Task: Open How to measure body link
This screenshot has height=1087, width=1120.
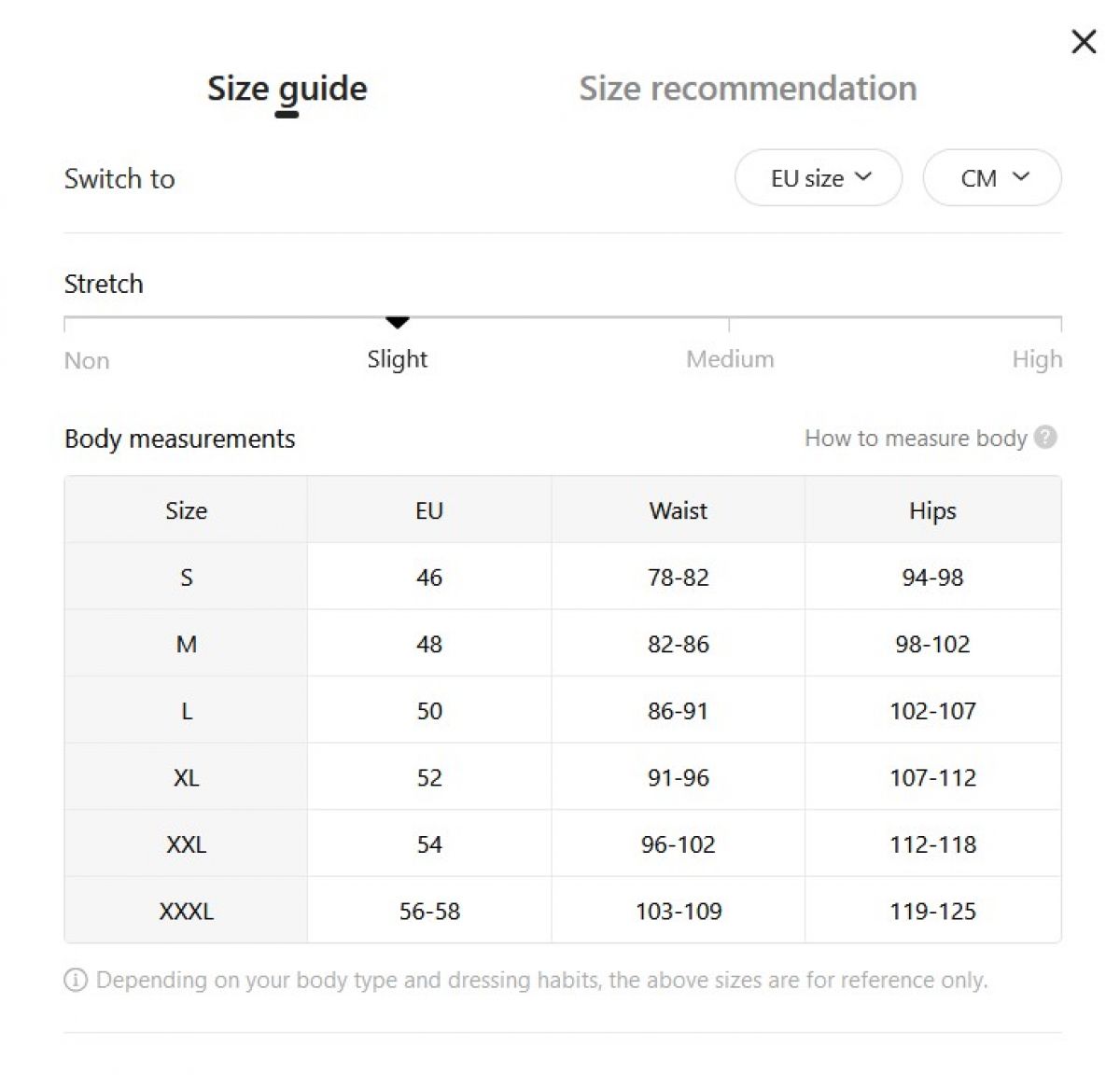Action: pos(916,438)
